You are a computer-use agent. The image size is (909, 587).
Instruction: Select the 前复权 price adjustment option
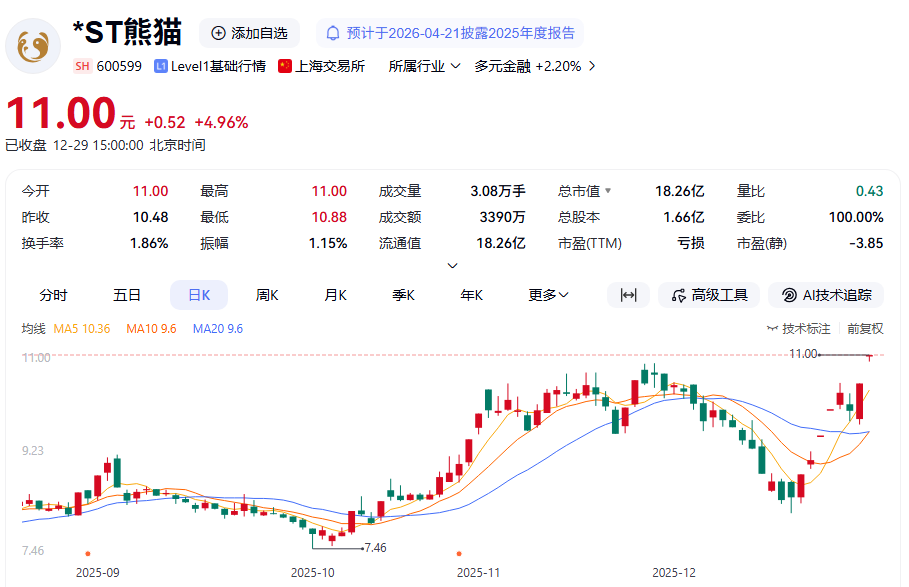click(864, 327)
